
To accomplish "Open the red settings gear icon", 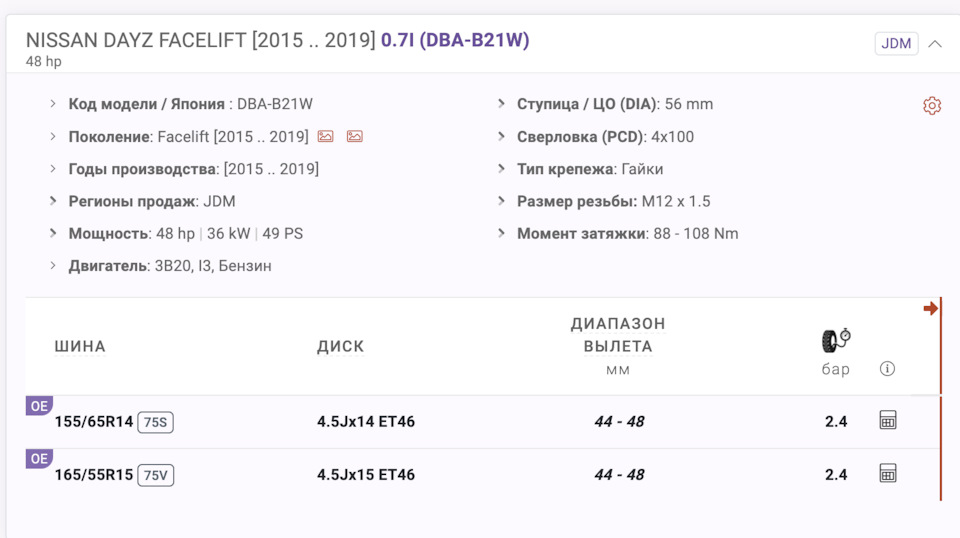I will click(x=932, y=106).
